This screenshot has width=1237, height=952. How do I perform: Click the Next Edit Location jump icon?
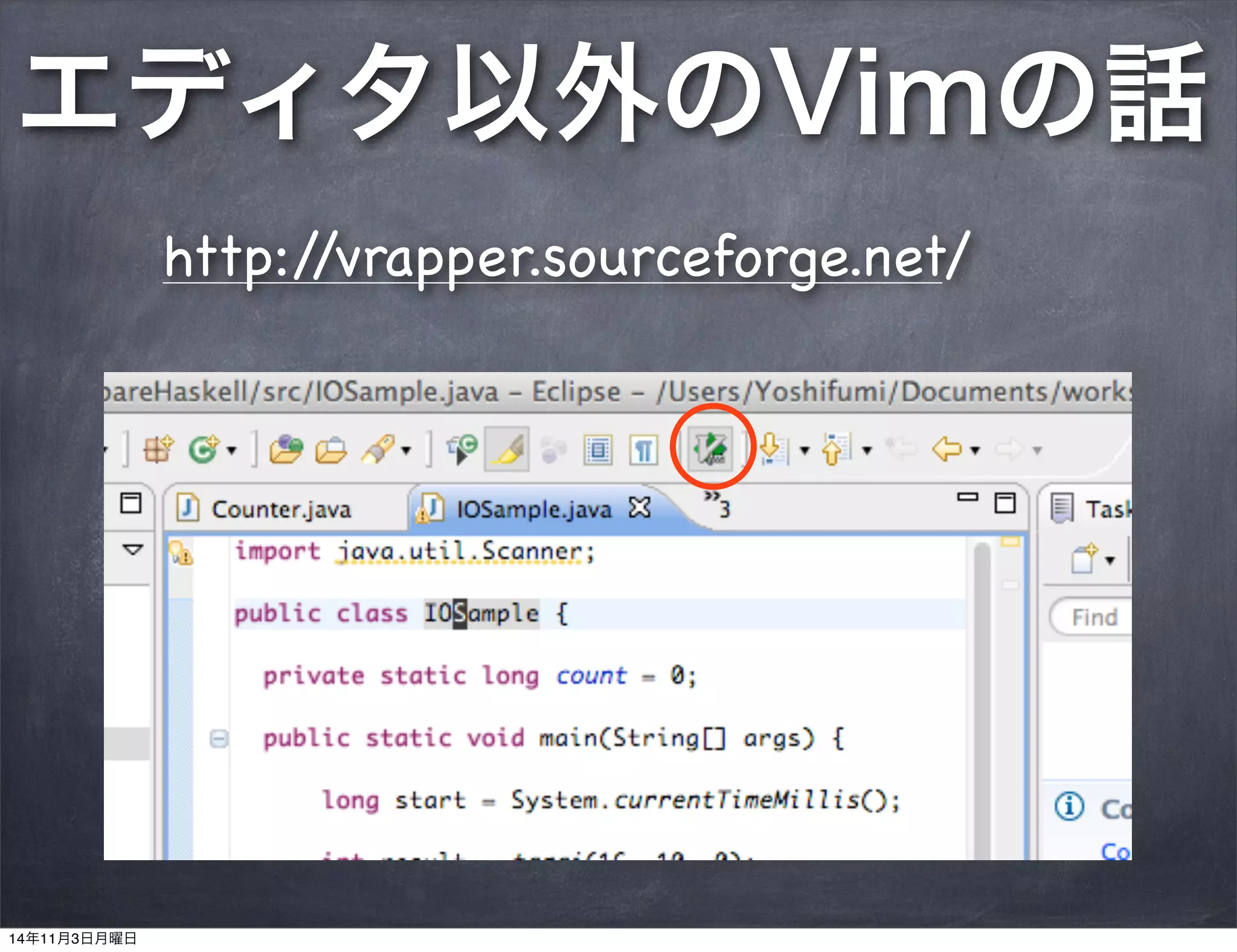pos(462,449)
